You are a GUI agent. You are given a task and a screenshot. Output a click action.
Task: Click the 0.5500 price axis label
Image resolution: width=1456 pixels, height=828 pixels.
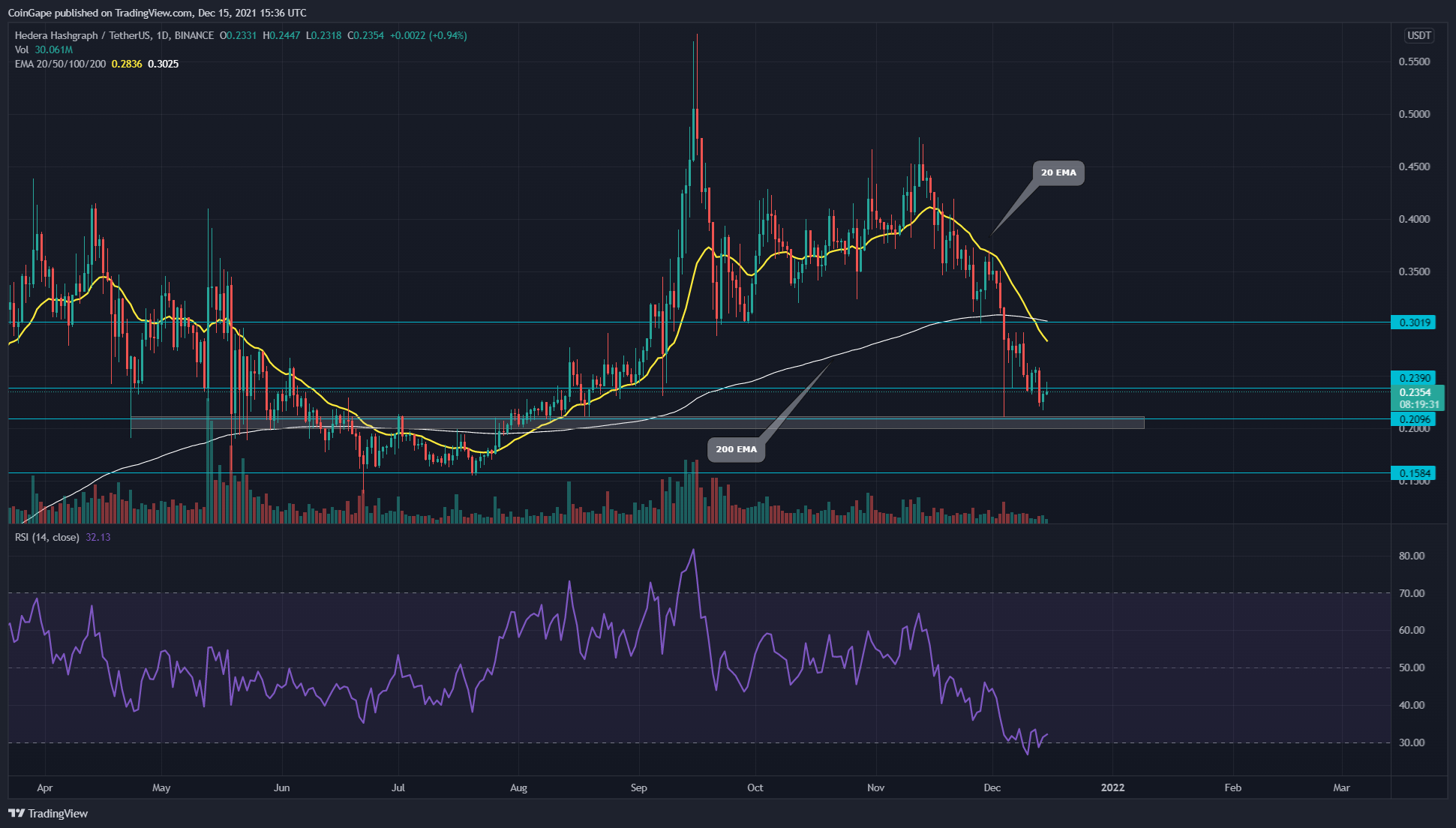[1414, 62]
